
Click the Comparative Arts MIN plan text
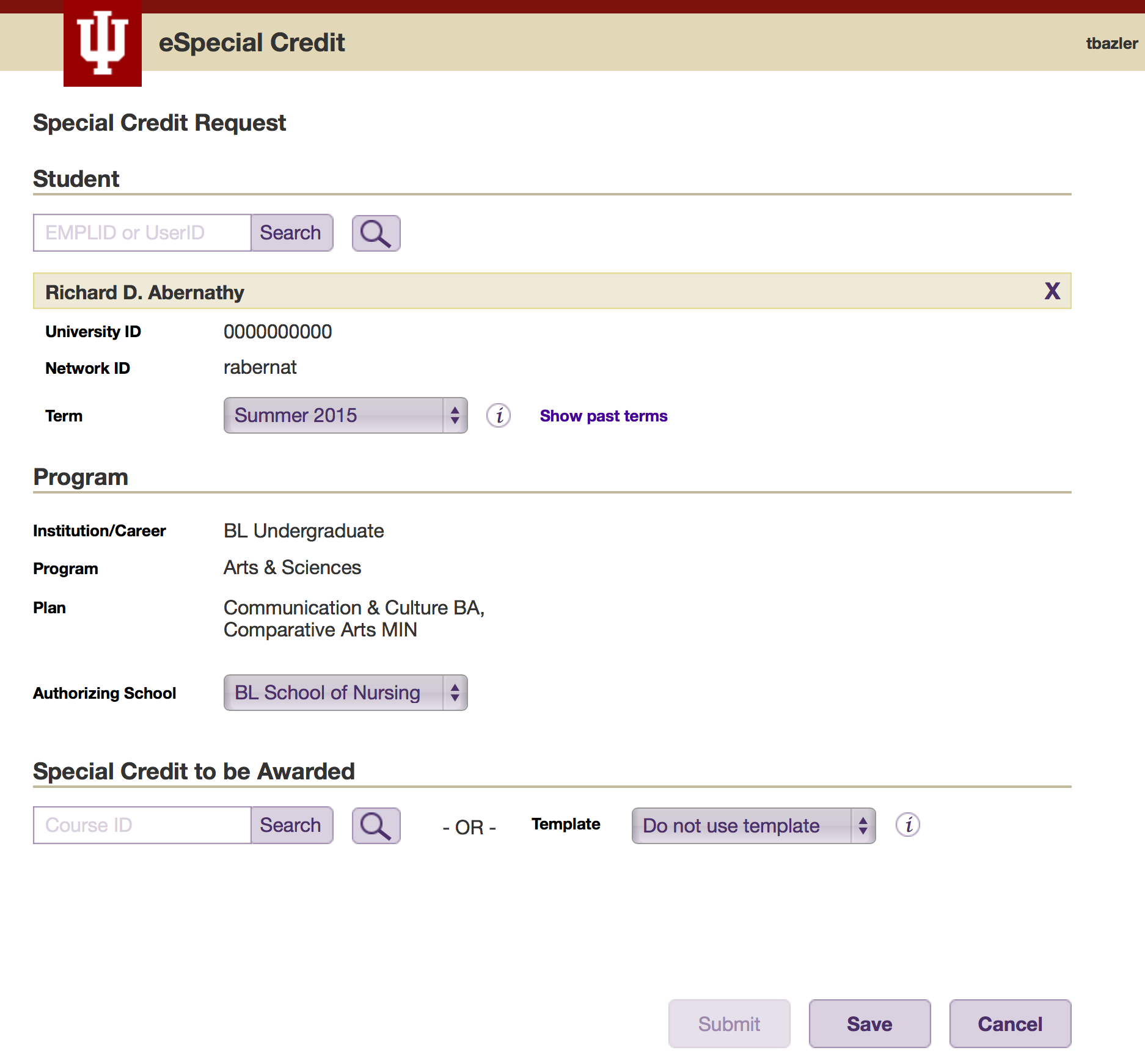320,630
